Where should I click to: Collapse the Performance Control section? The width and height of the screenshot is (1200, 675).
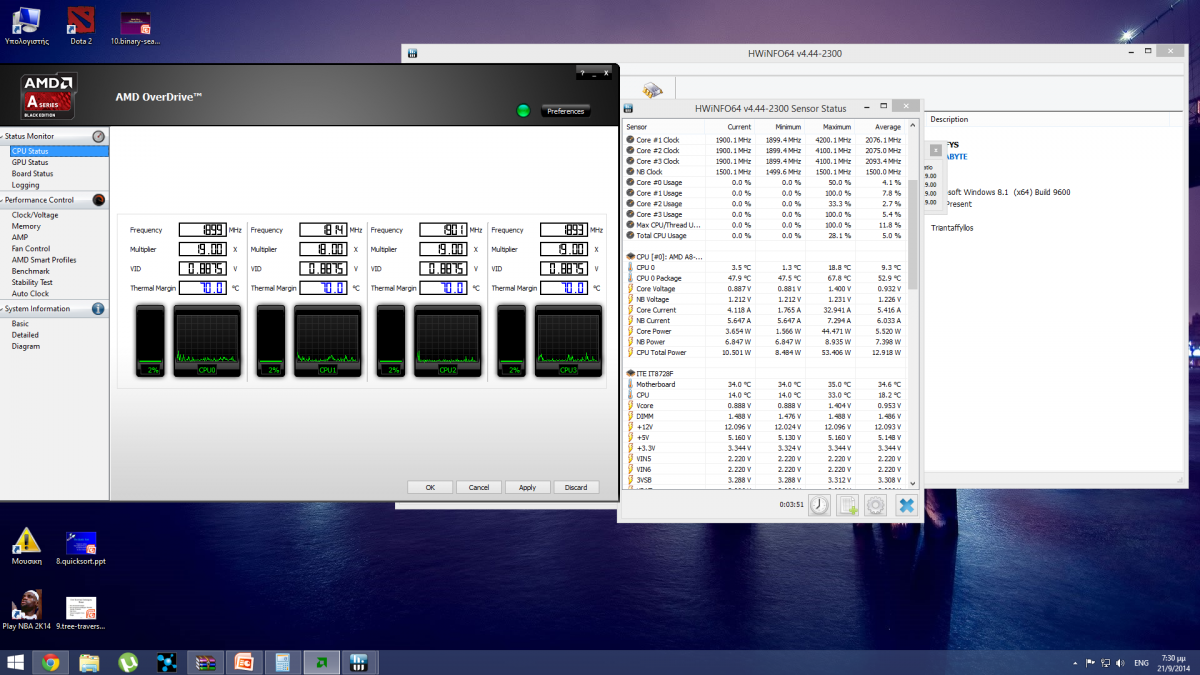point(3,200)
